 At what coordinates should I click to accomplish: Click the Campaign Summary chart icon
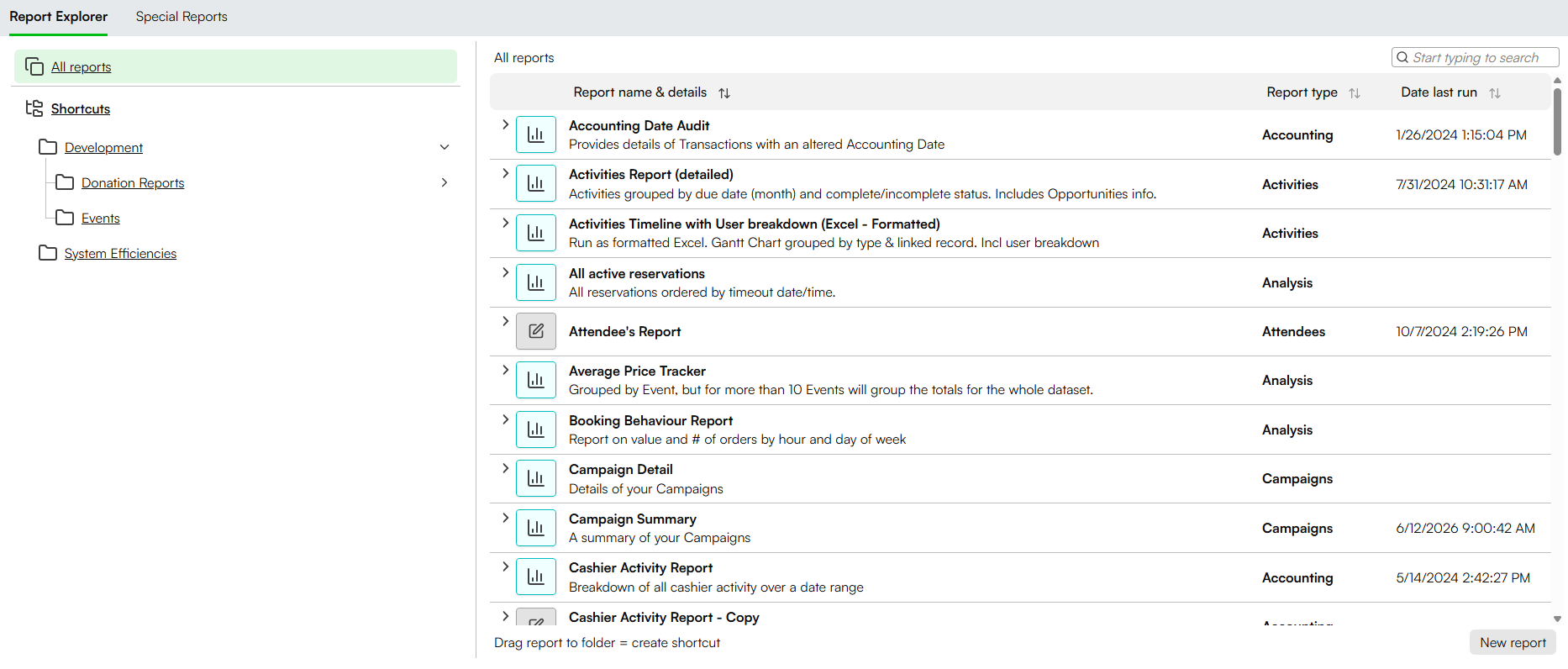point(536,528)
